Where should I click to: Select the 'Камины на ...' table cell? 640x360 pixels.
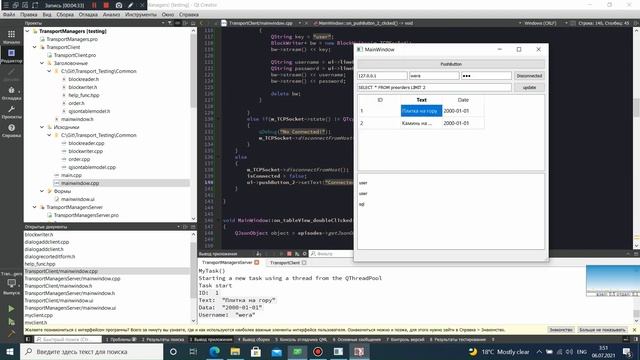coord(421,123)
